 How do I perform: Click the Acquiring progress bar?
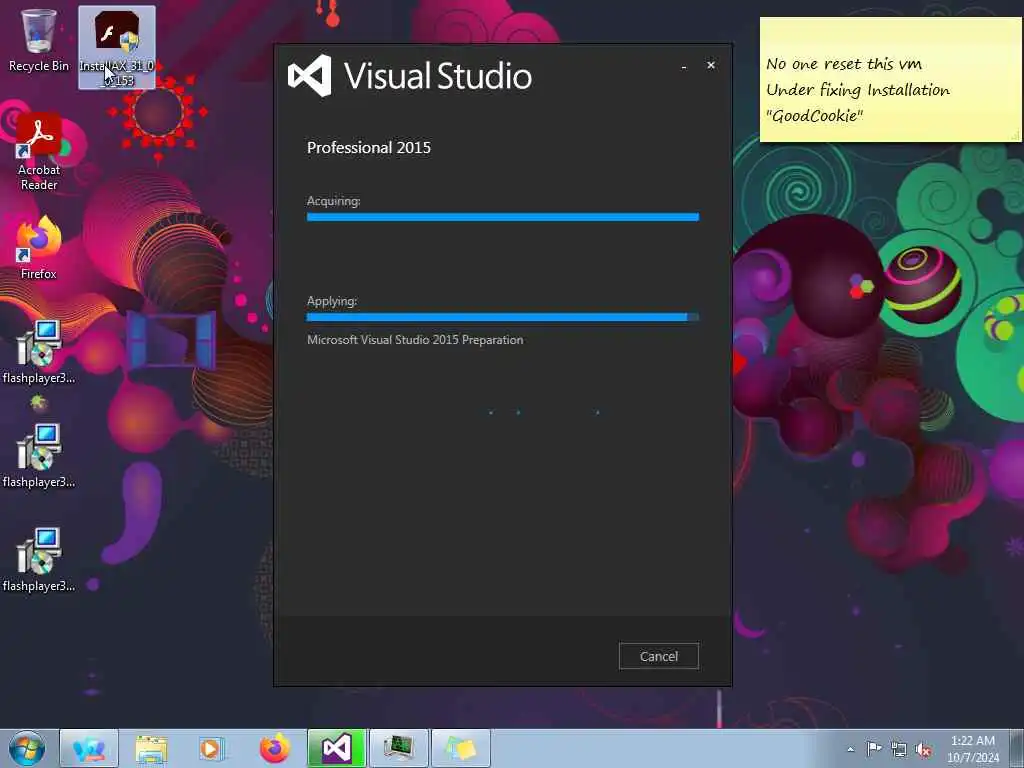click(x=503, y=217)
